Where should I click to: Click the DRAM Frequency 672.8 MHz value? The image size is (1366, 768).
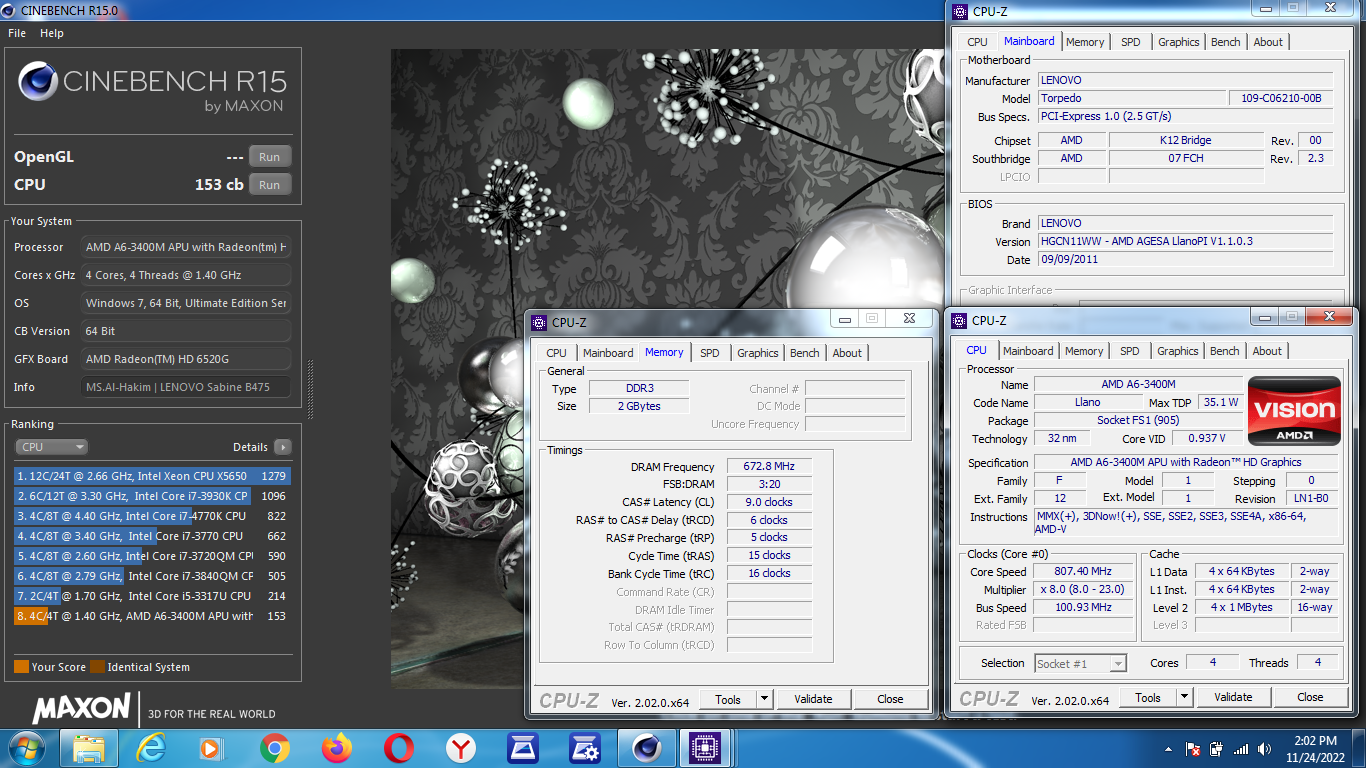click(x=769, y=467)
